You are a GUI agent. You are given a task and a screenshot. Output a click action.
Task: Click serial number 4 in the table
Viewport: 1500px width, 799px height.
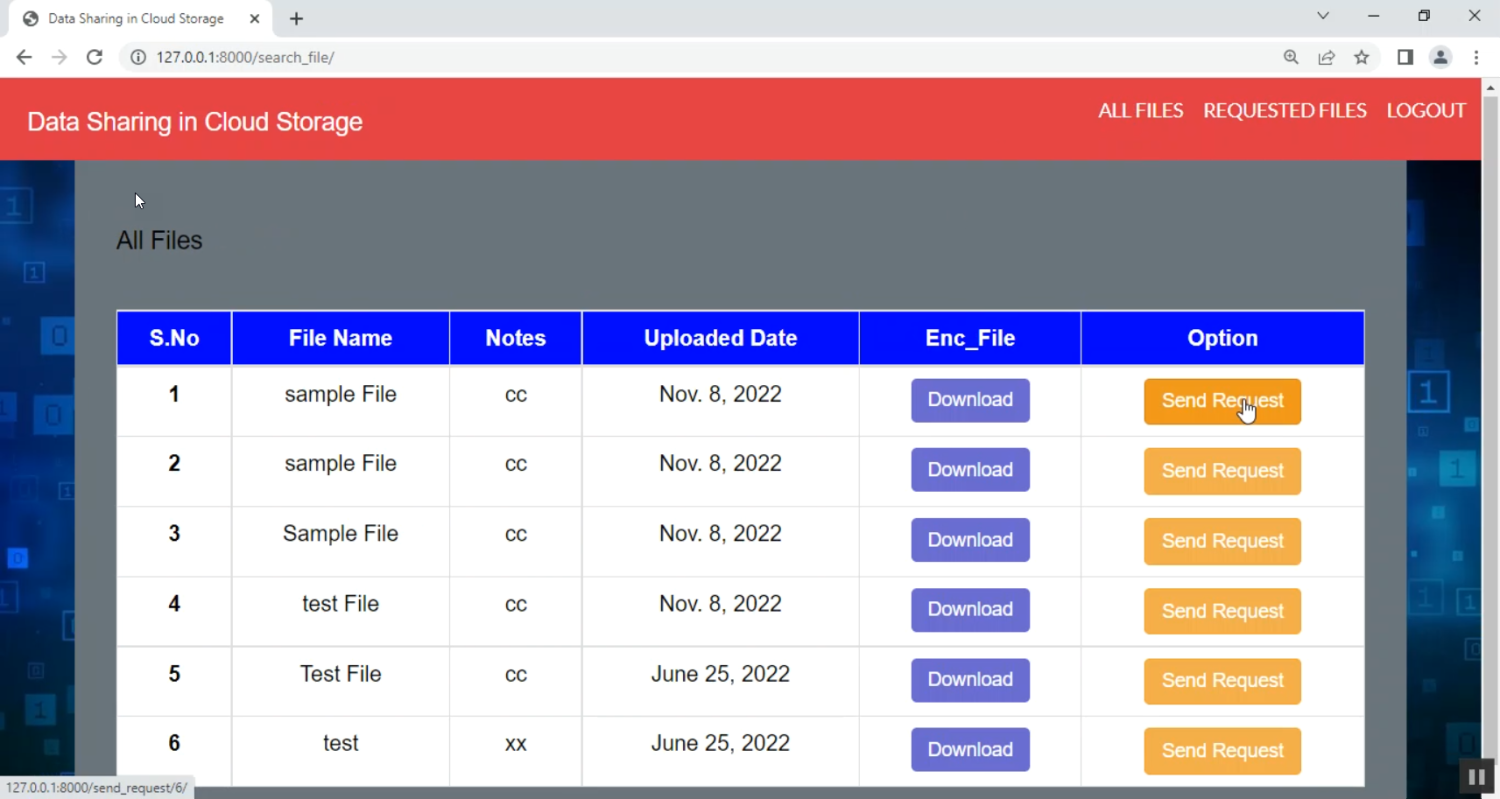click(x=174, y=603)
